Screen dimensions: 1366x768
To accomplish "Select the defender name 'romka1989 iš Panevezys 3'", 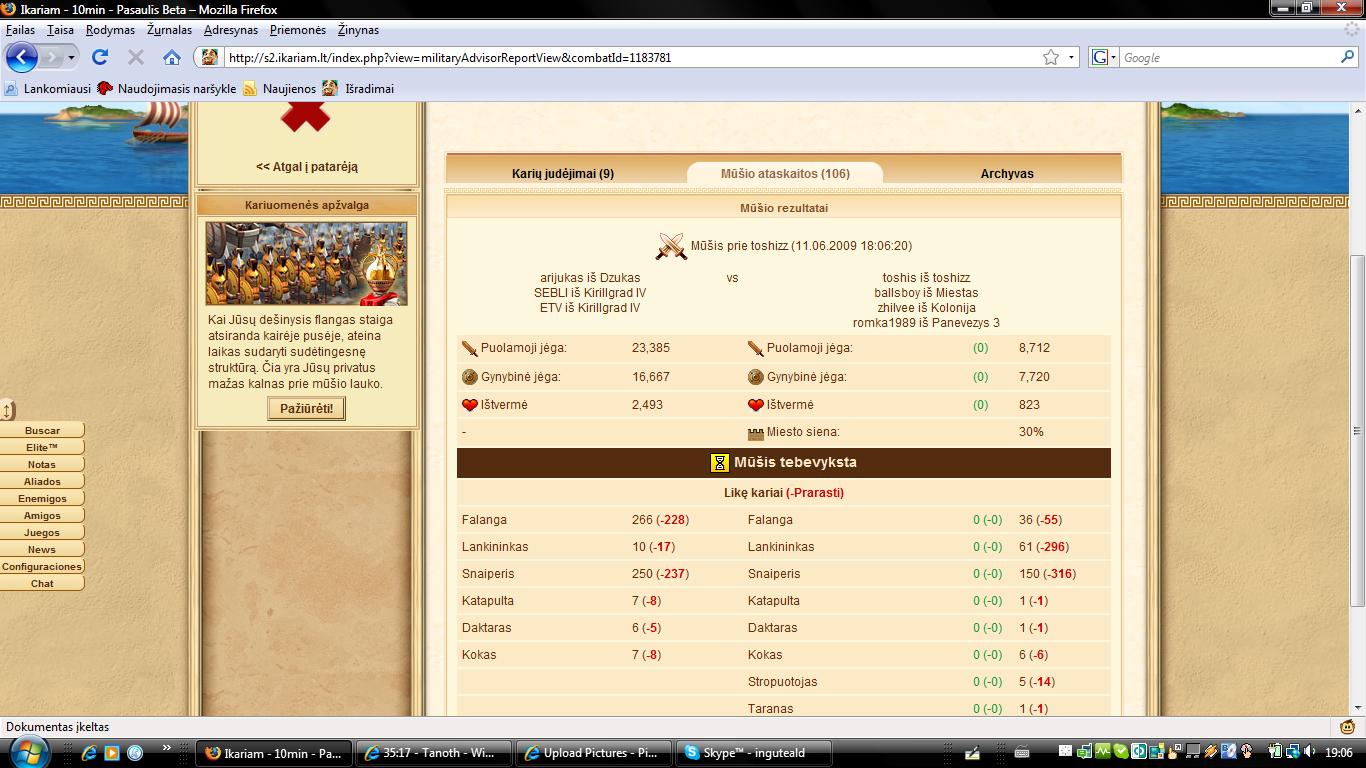I will [926, 322].
